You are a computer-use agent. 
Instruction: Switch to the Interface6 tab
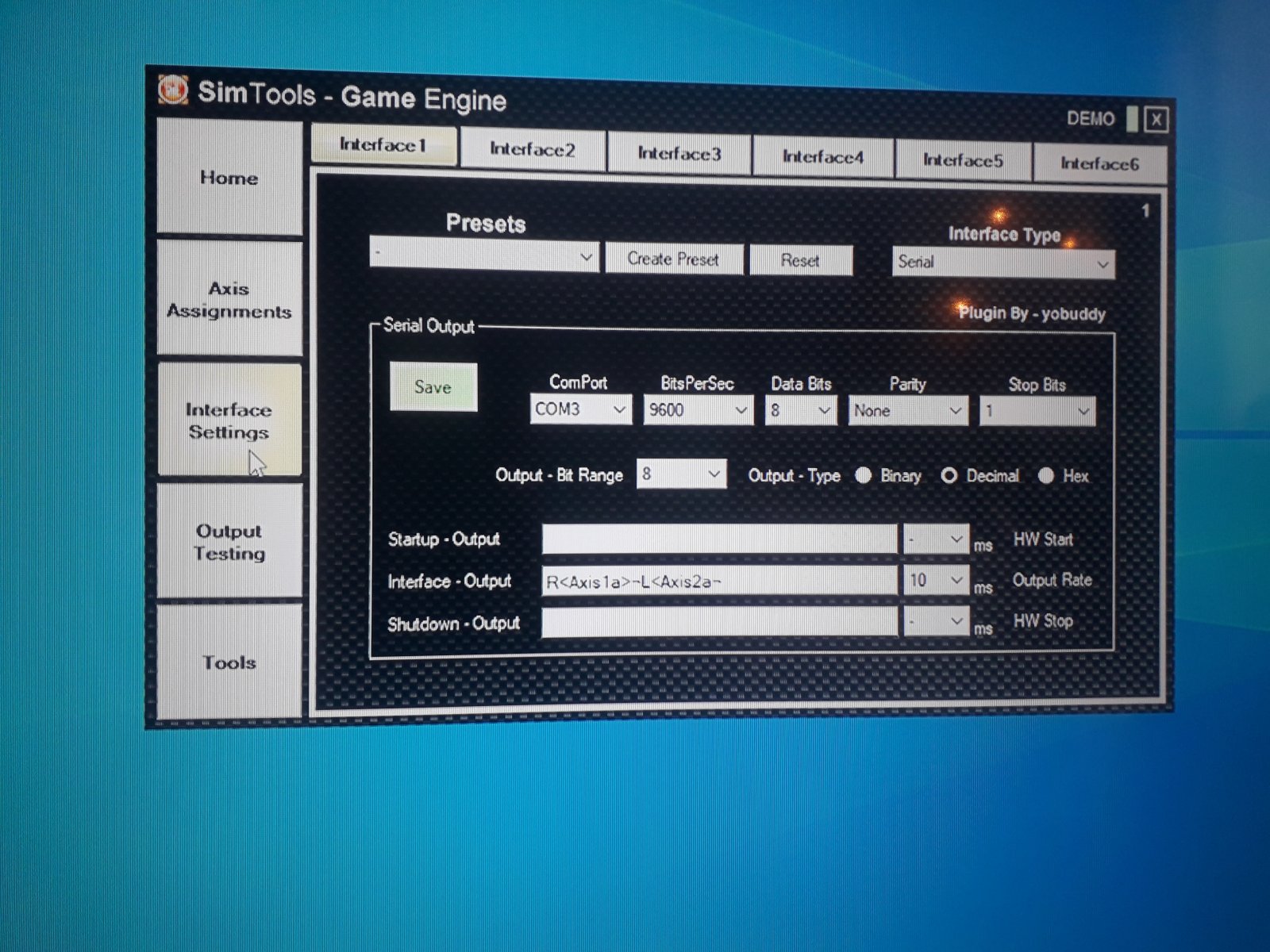[1099, 163]
